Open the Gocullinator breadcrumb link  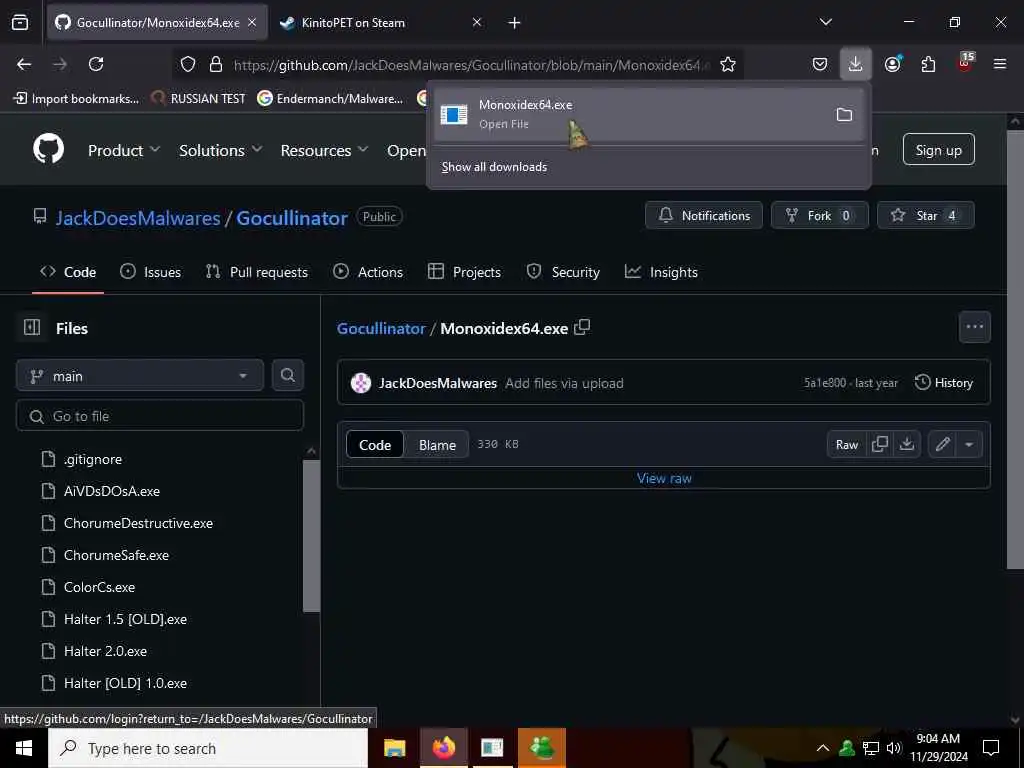pos(381,328)
